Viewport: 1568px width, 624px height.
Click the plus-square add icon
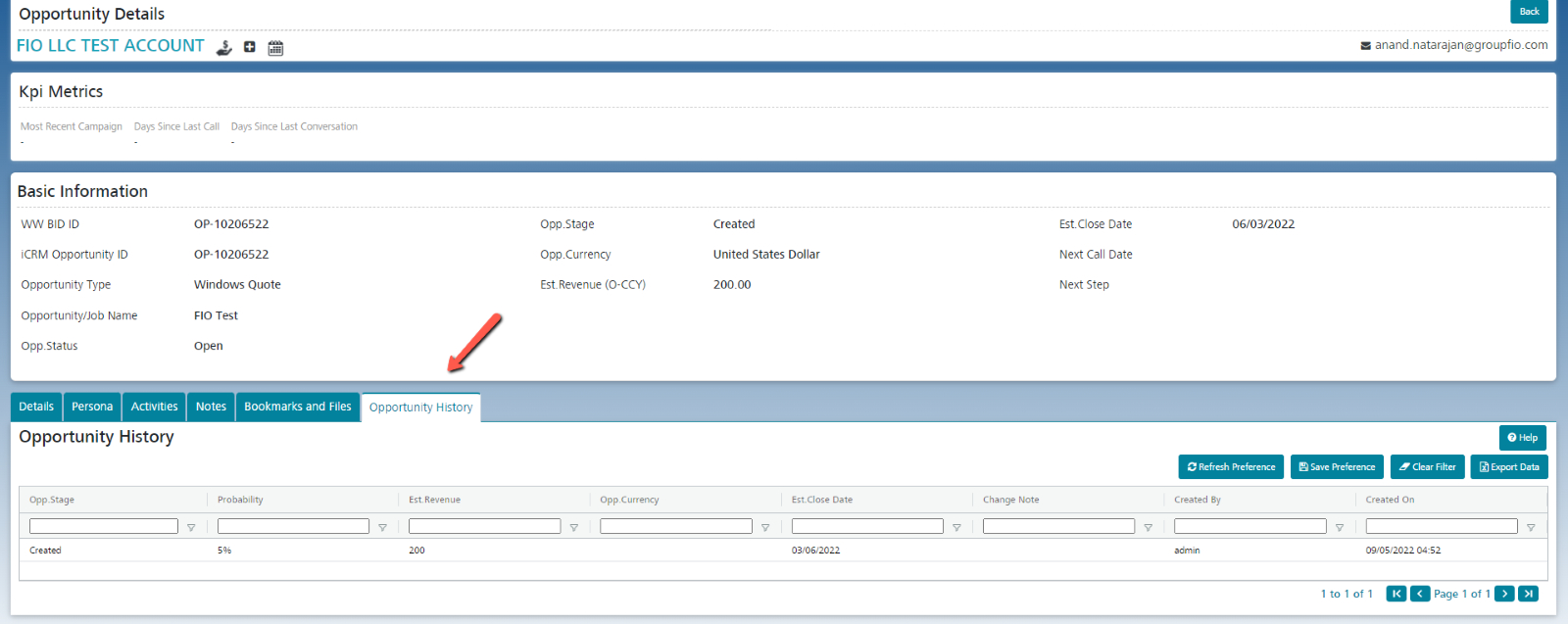(x=250, y=47)
